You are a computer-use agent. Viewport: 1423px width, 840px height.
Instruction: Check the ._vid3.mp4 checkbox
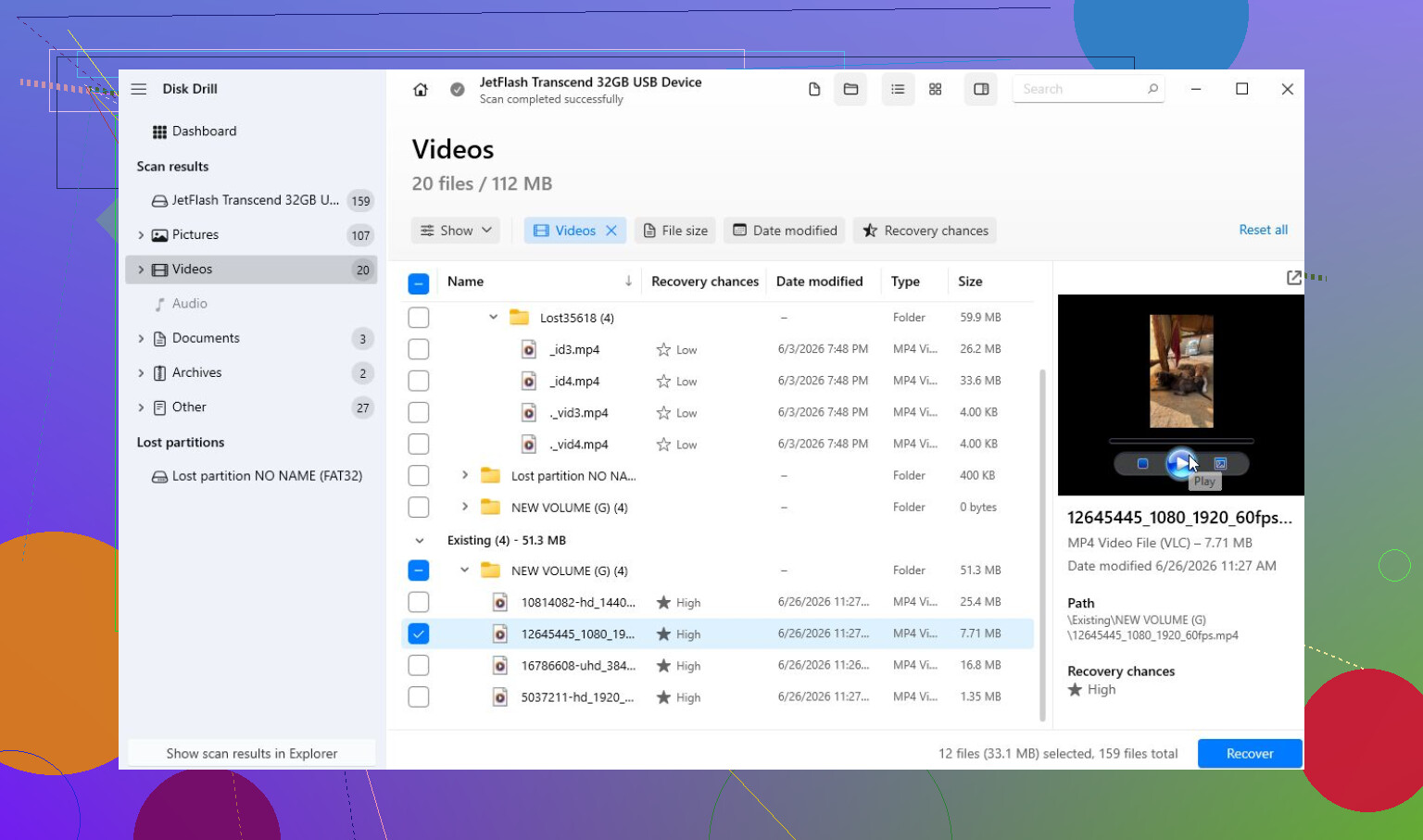(419, 412)
